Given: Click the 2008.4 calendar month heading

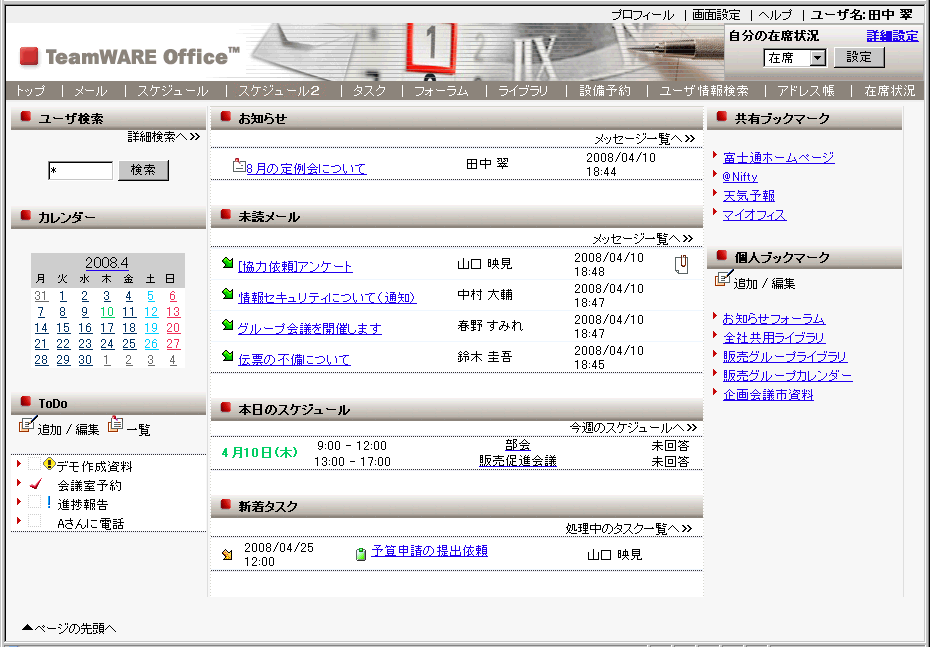Looking at the screenshot, I should coord(107,263).
